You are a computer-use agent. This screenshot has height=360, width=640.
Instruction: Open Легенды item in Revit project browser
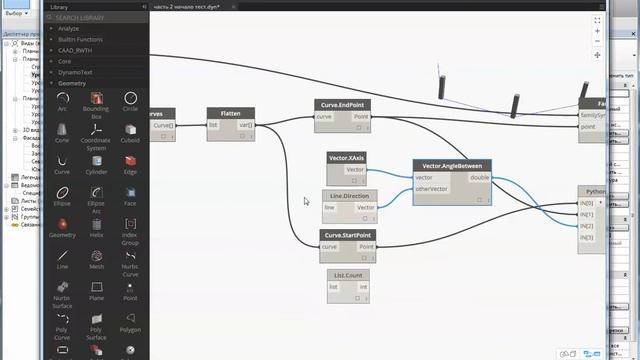click(x=30, y=177)
